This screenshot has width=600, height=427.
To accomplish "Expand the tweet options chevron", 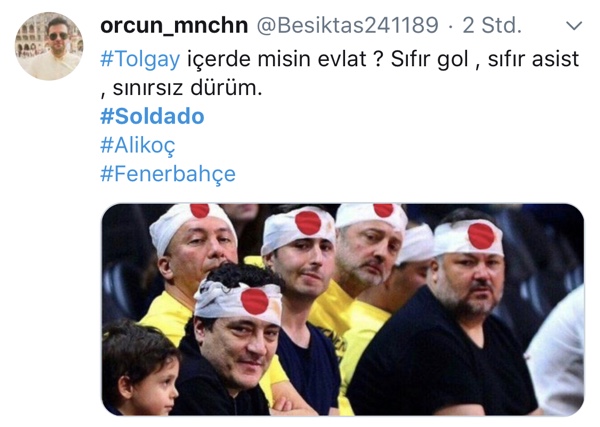I will pos(574,26).
